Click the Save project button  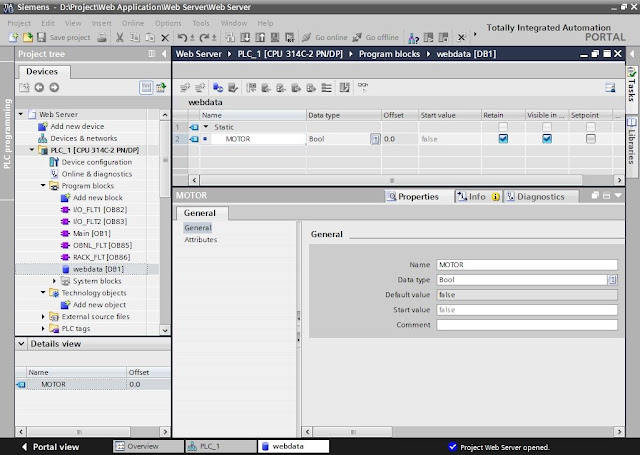[63, 38]
